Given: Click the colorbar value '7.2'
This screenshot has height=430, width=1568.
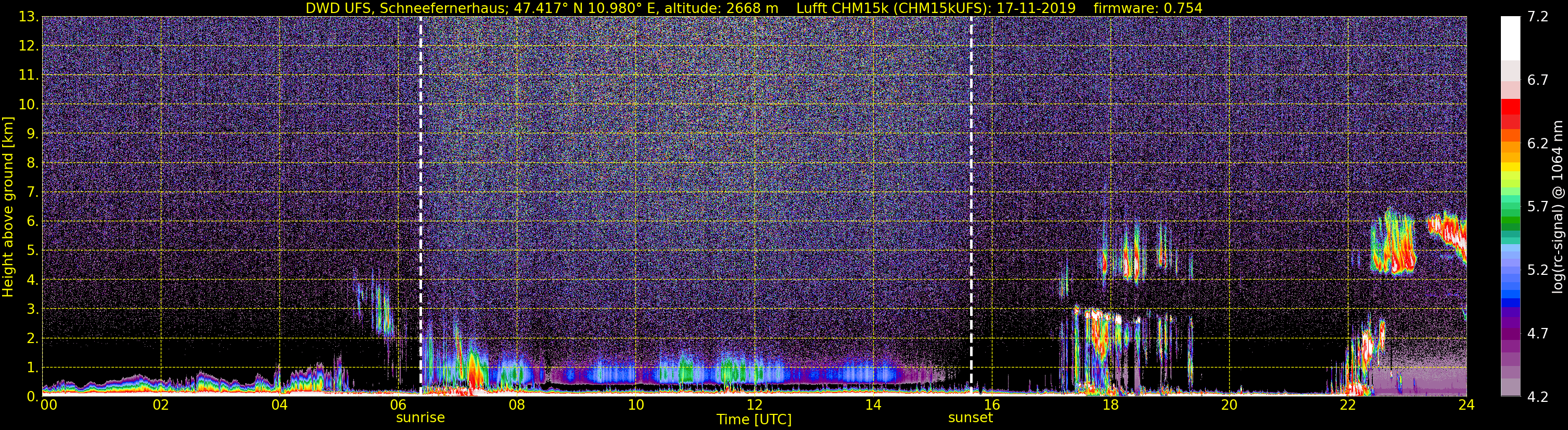Looking at the screenshot, I should tap(1538, 17).
